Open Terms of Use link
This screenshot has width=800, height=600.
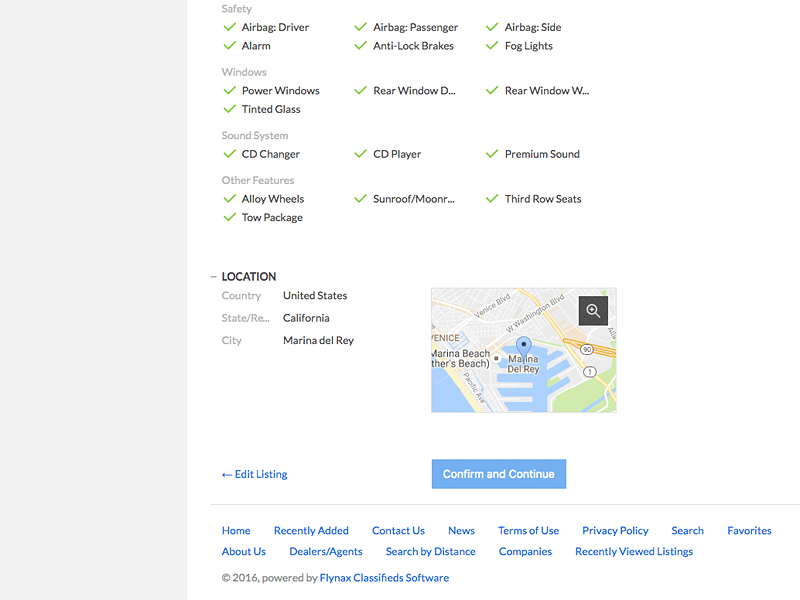(529, 531)
